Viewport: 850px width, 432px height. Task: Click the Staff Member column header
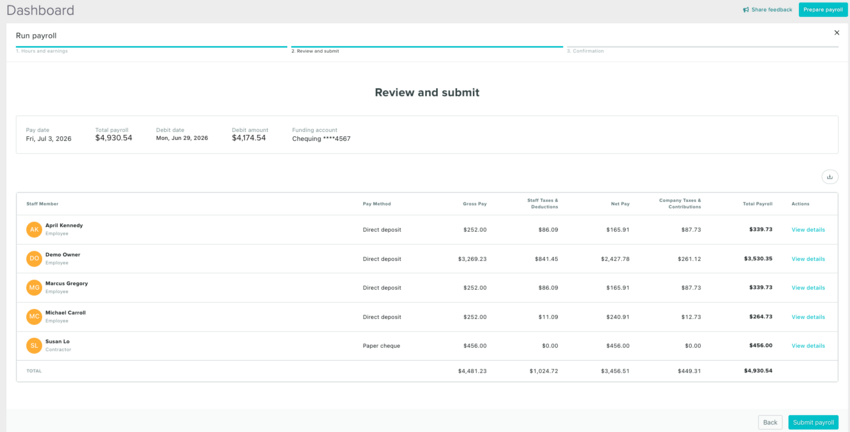[42, 204]
